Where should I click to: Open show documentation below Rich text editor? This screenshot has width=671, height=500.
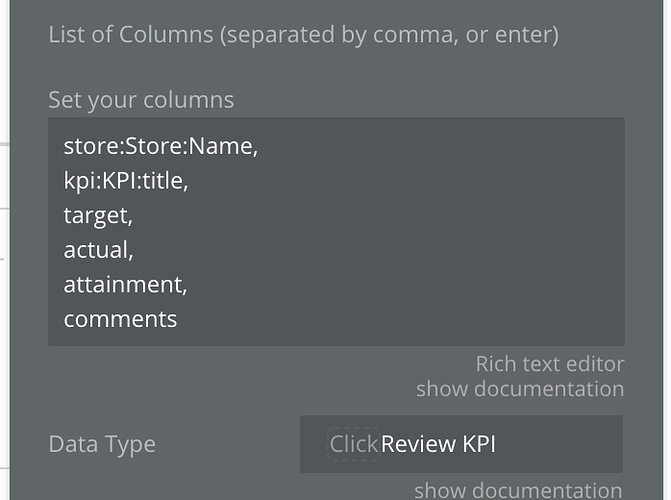tap(520, 389)
